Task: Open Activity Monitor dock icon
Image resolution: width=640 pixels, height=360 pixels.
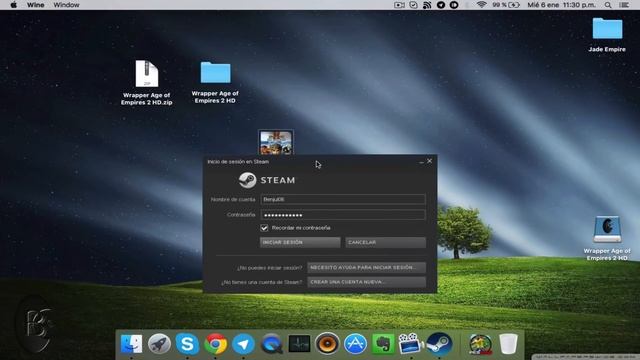Action: [299, 344]
